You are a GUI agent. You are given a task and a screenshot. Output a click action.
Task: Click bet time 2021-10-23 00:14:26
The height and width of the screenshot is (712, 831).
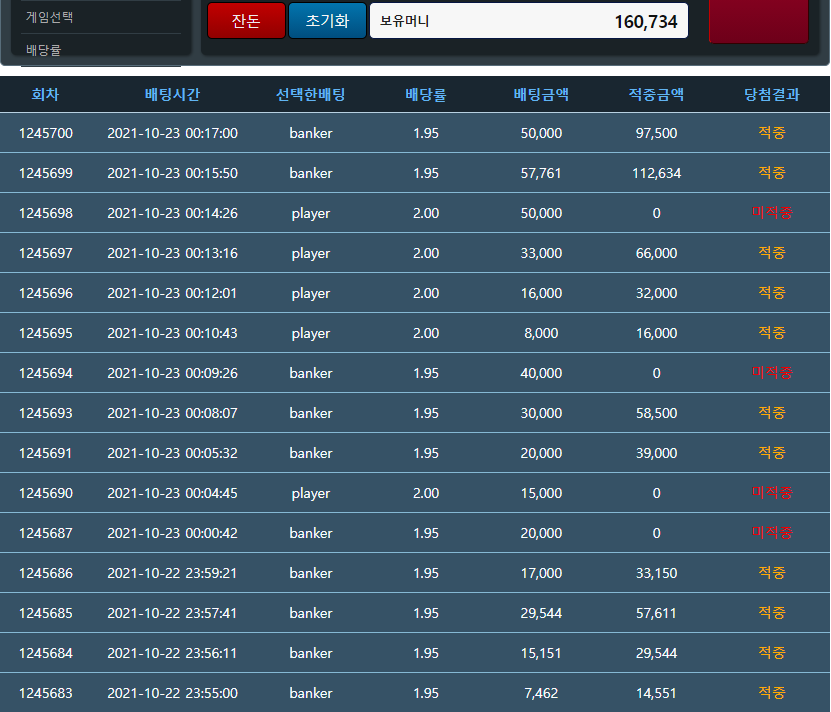click(x=172, y=213)
